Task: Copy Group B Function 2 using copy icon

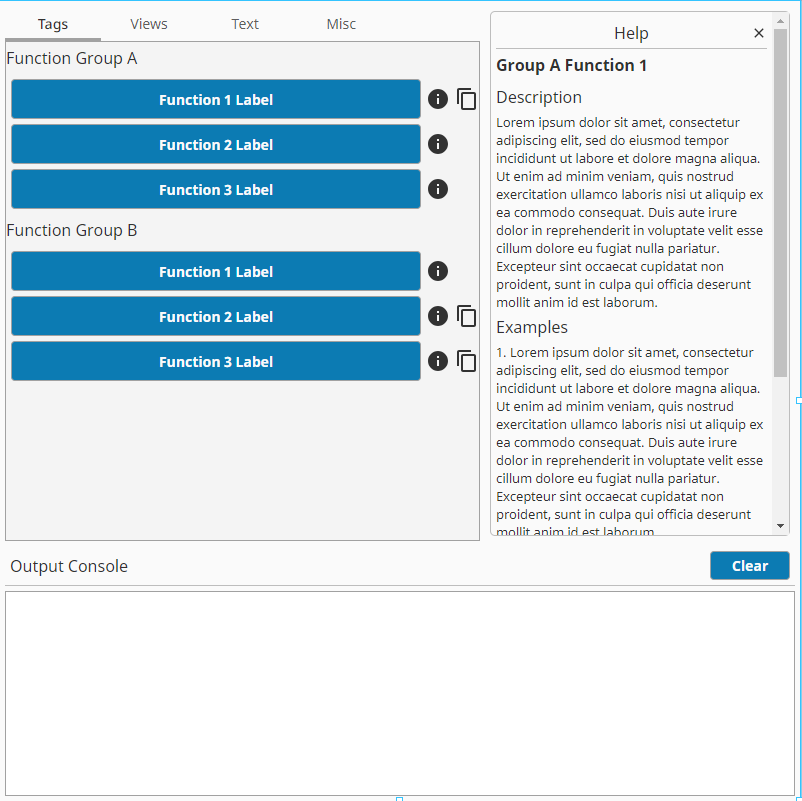Action: coord(467,316)
